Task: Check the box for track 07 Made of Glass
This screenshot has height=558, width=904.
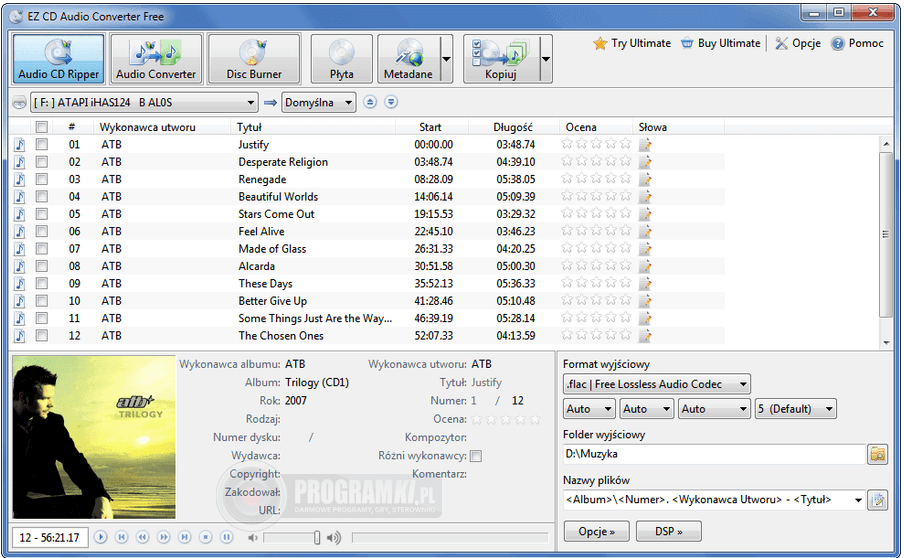Action: click(42, 248)
